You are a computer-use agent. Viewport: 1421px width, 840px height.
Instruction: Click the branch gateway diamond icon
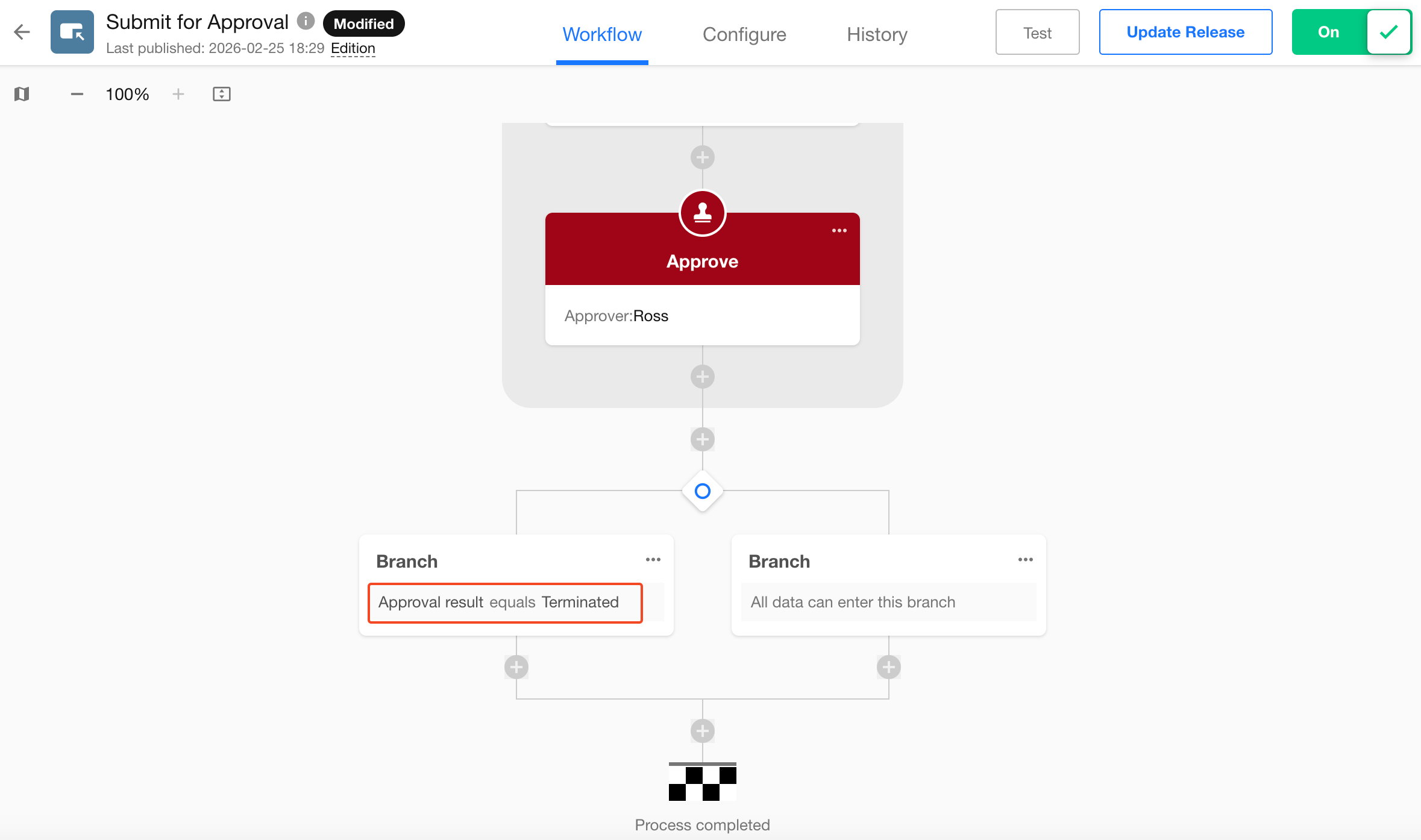(702, 491)
